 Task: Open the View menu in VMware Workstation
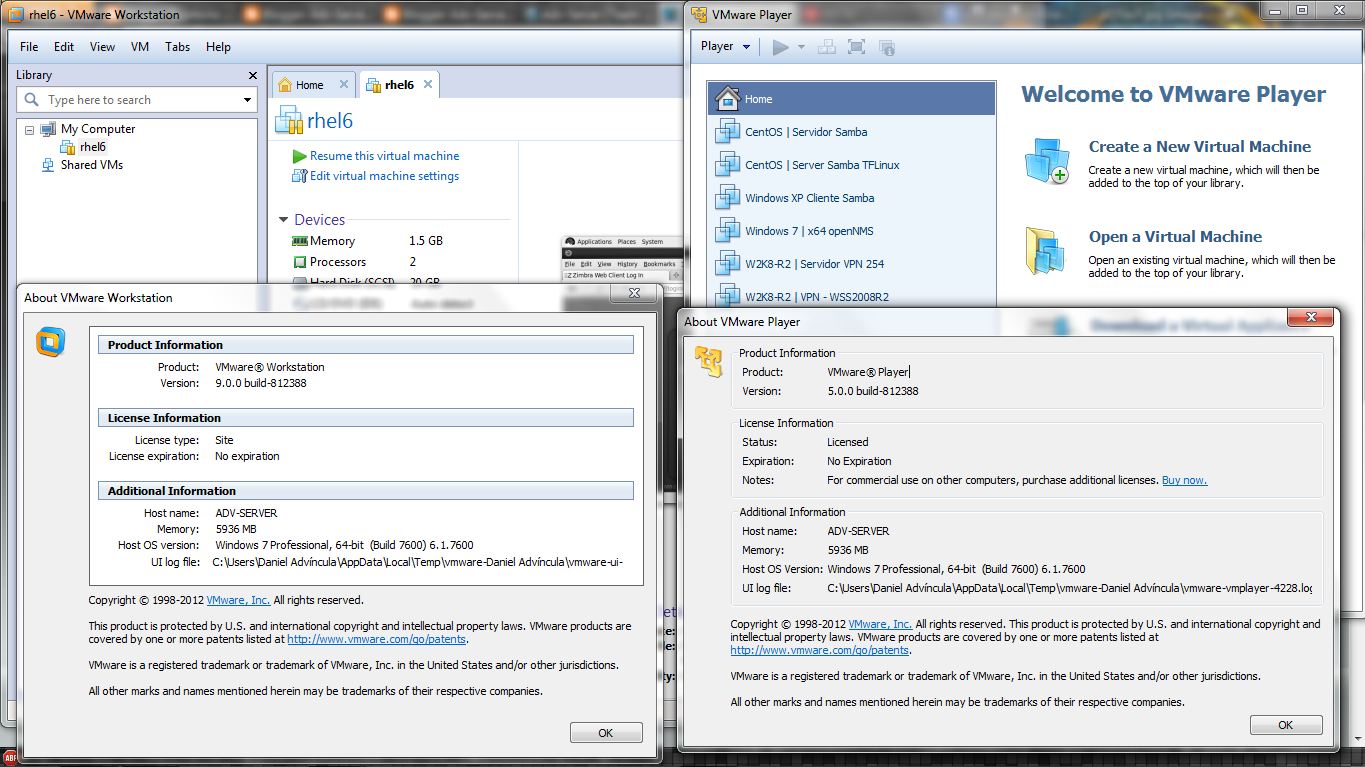pos(102,47)
